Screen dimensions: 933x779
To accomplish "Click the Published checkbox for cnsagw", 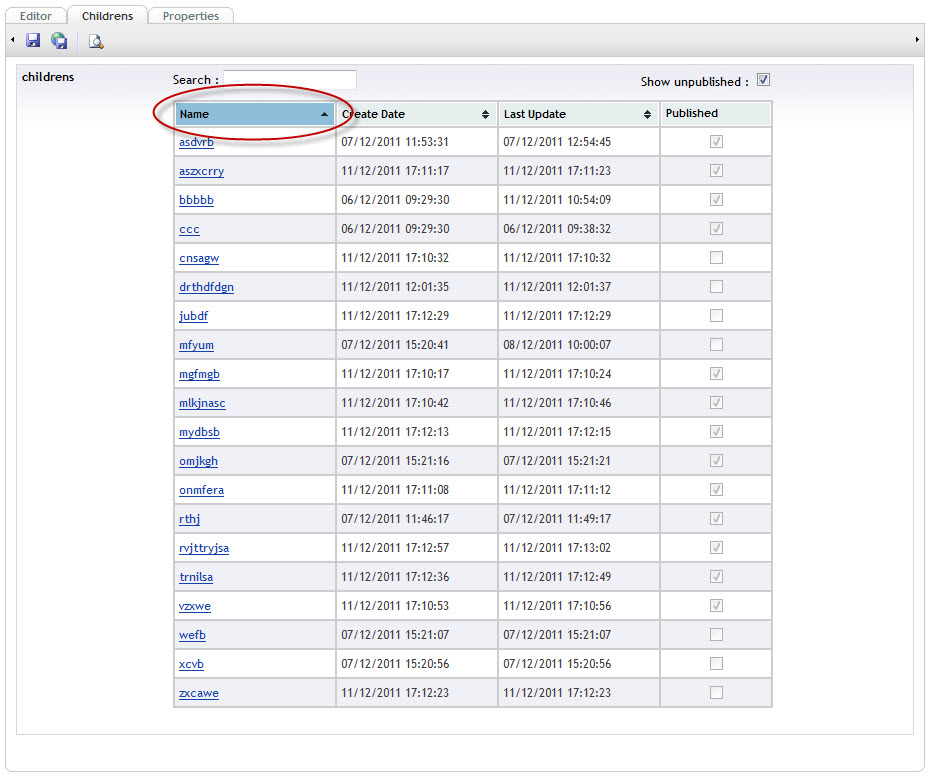I will click(x=716, y=258).
